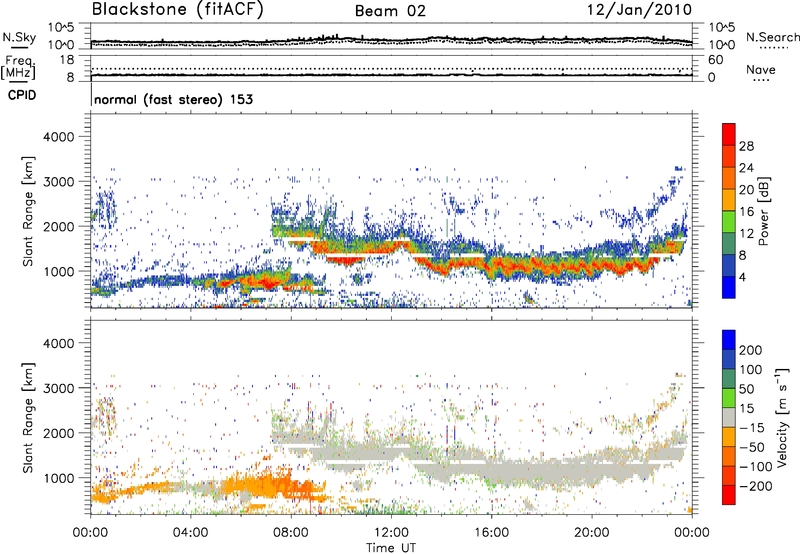Pick the red bottom segment of Velocity colorbar
Screen dimensions: 800x554
729,495
